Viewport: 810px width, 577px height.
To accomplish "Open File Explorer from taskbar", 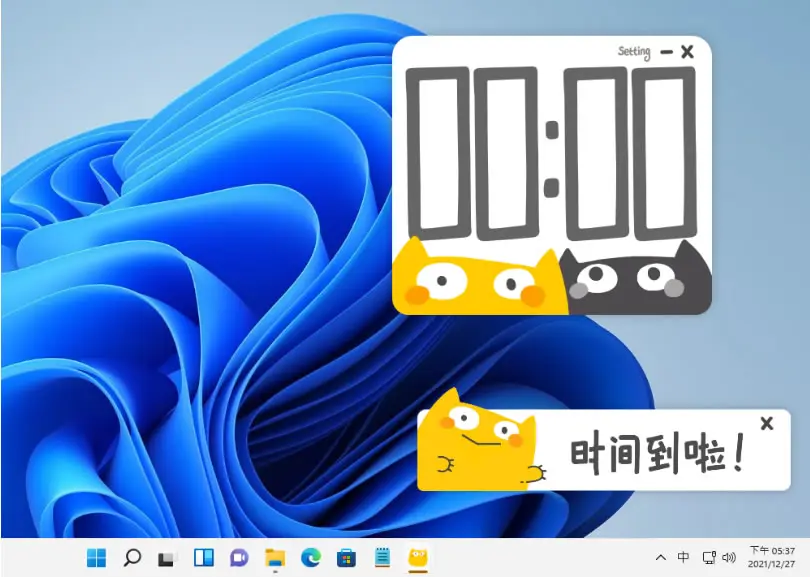I will (x=275, y=558).
